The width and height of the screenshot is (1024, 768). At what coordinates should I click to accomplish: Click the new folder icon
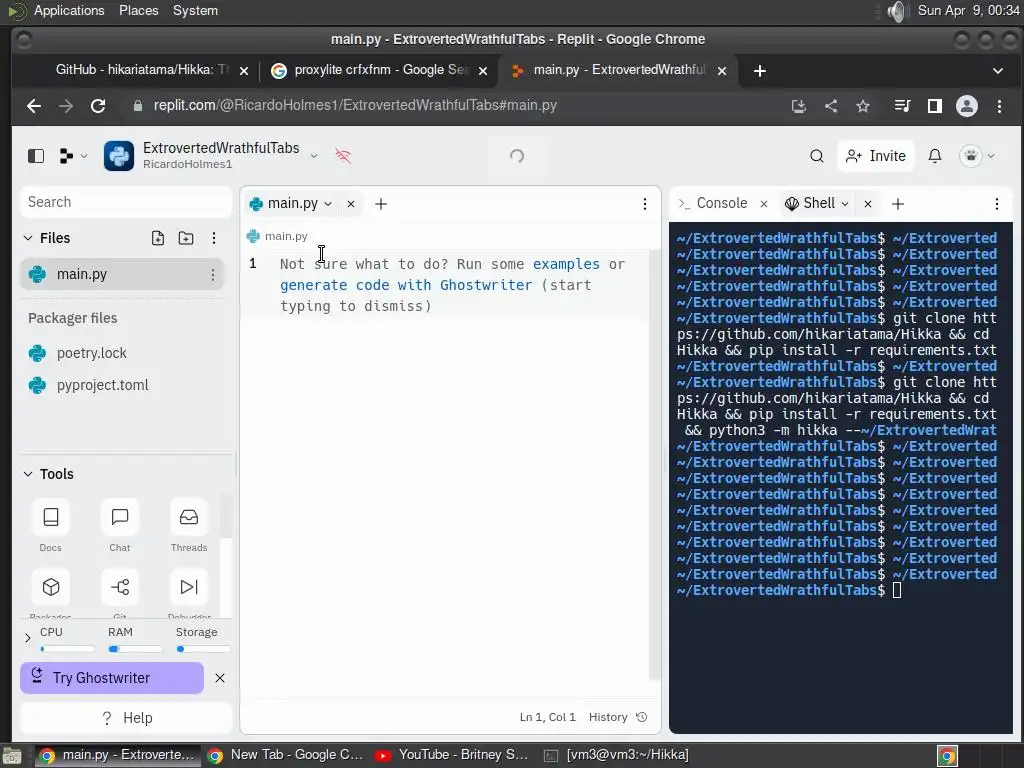[186, 238]
